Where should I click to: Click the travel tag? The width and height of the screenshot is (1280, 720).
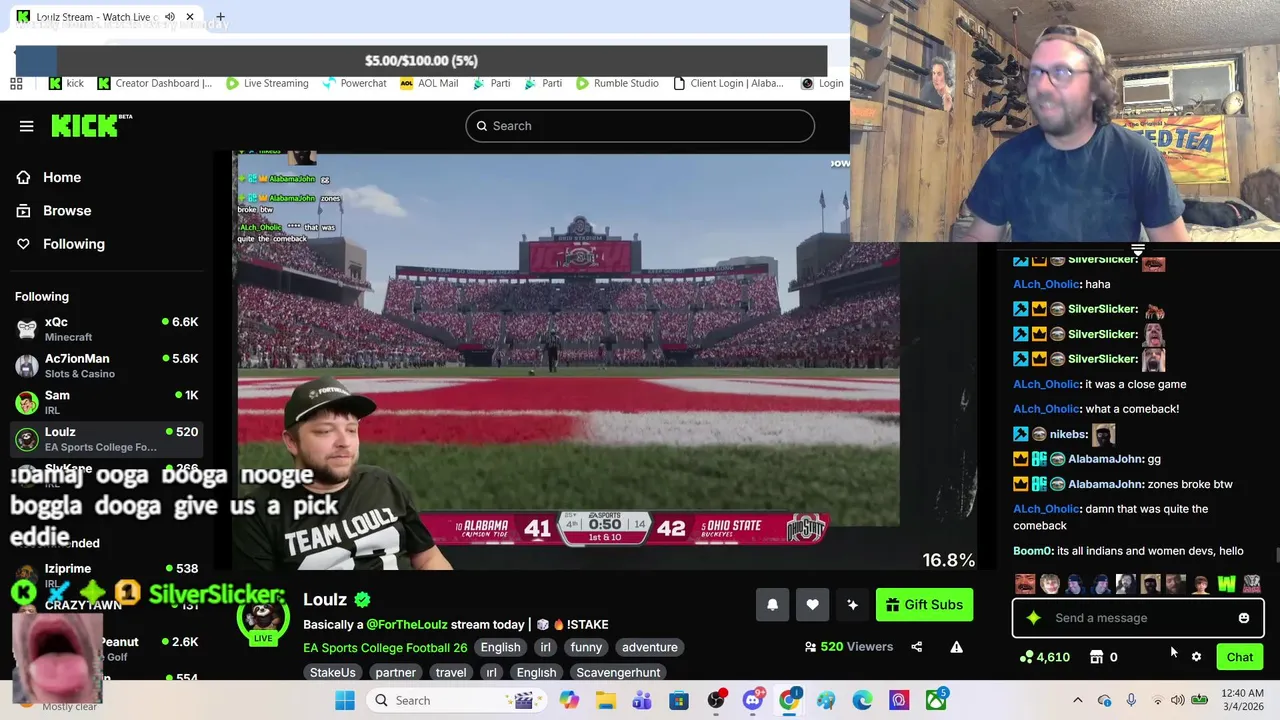(x=450, y=672)
